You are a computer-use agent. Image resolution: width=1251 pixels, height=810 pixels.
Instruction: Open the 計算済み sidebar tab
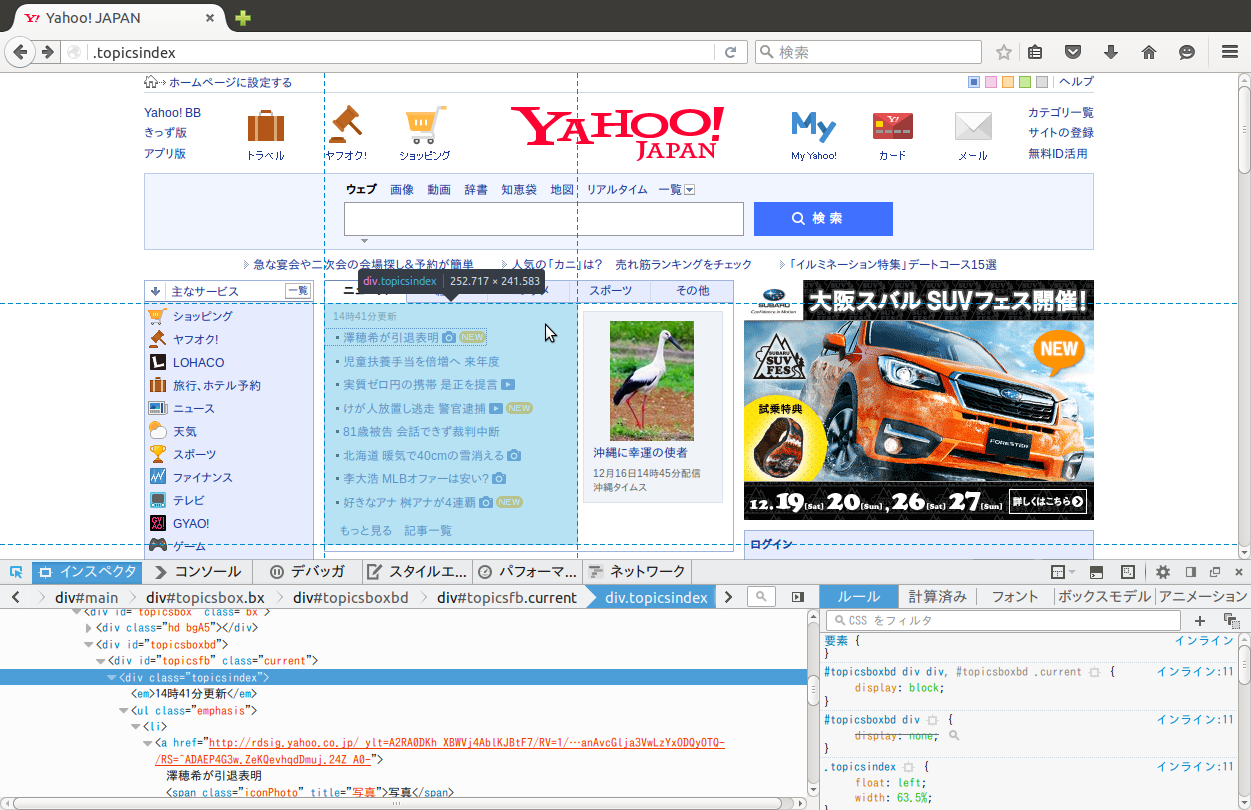937,597
